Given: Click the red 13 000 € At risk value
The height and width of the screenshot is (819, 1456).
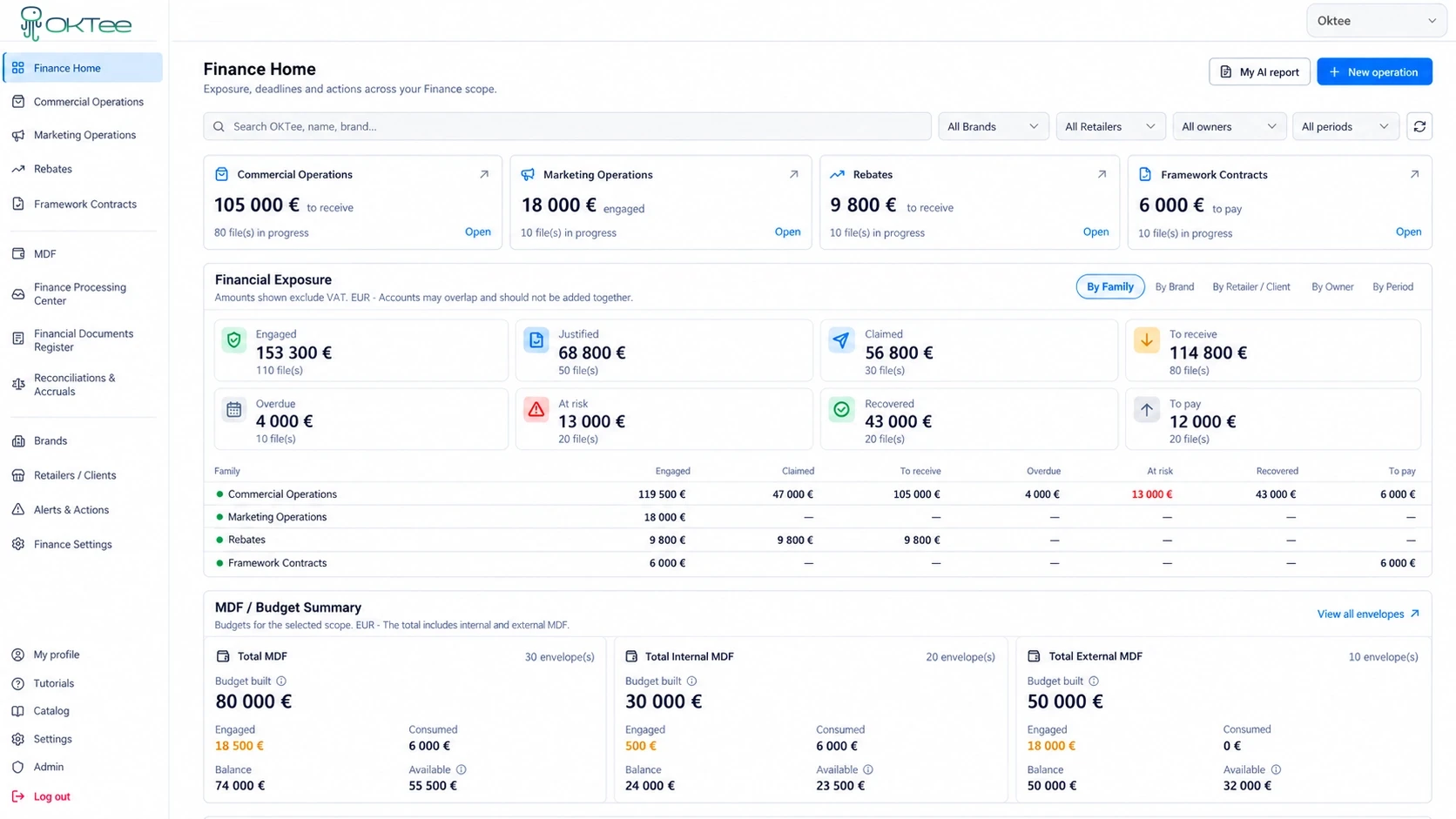Looking at the screenshot, I should click(1151, 494).
